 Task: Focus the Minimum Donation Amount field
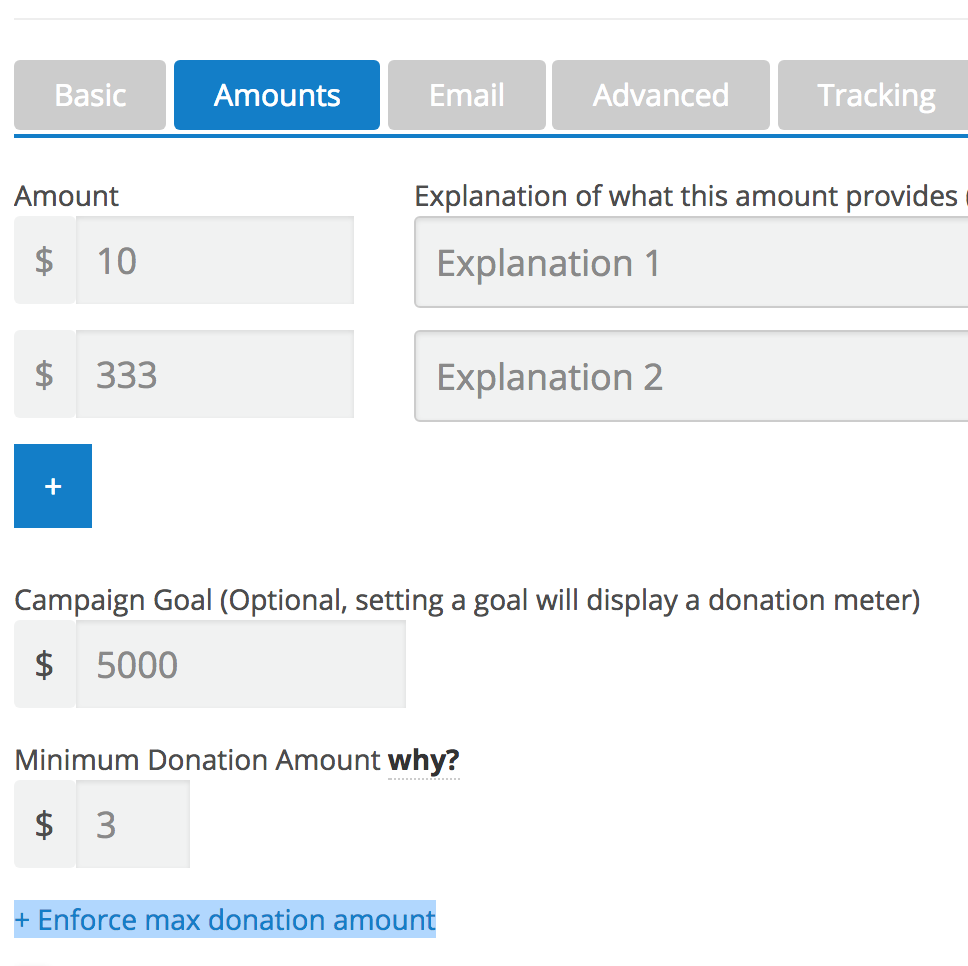(132, 825)
